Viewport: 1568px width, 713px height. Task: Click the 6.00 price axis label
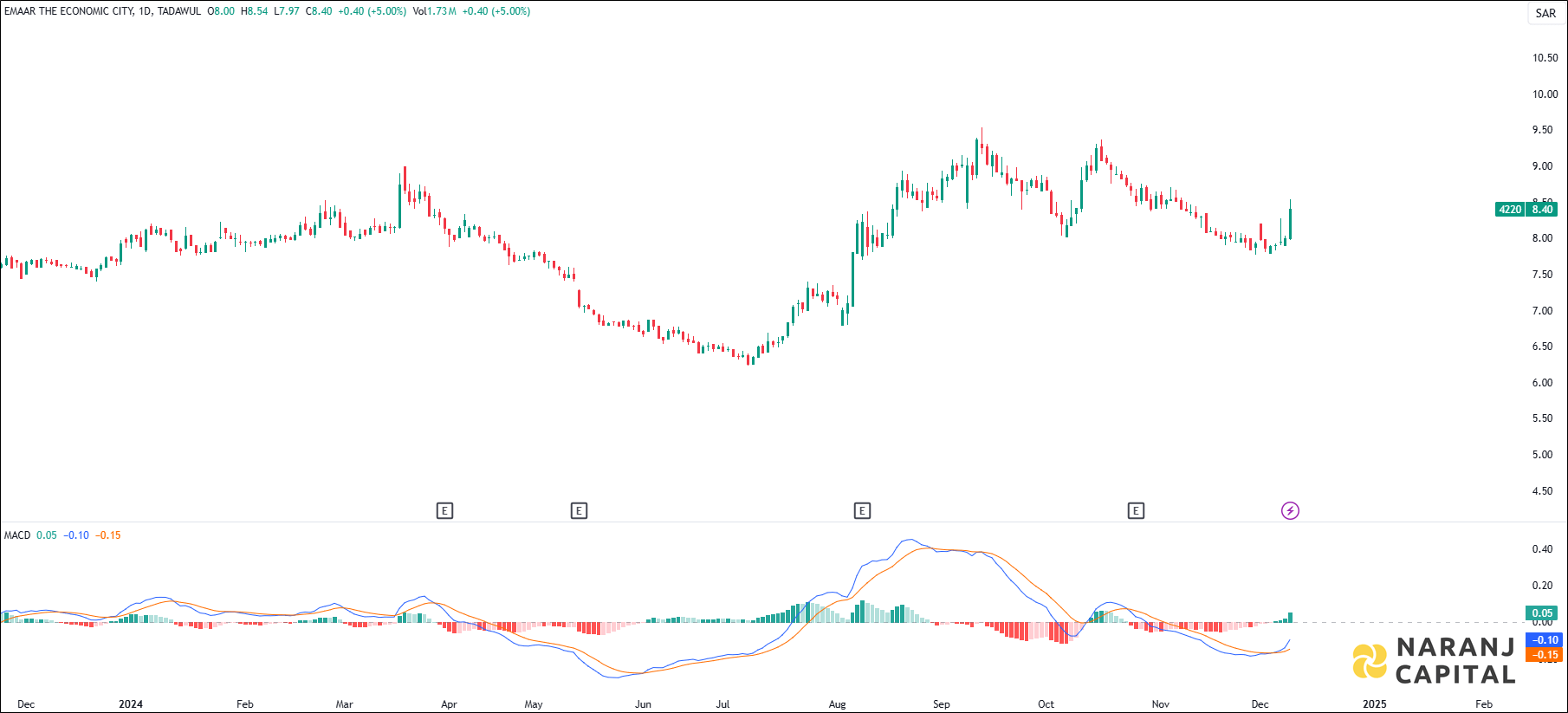click(1542, 383)
